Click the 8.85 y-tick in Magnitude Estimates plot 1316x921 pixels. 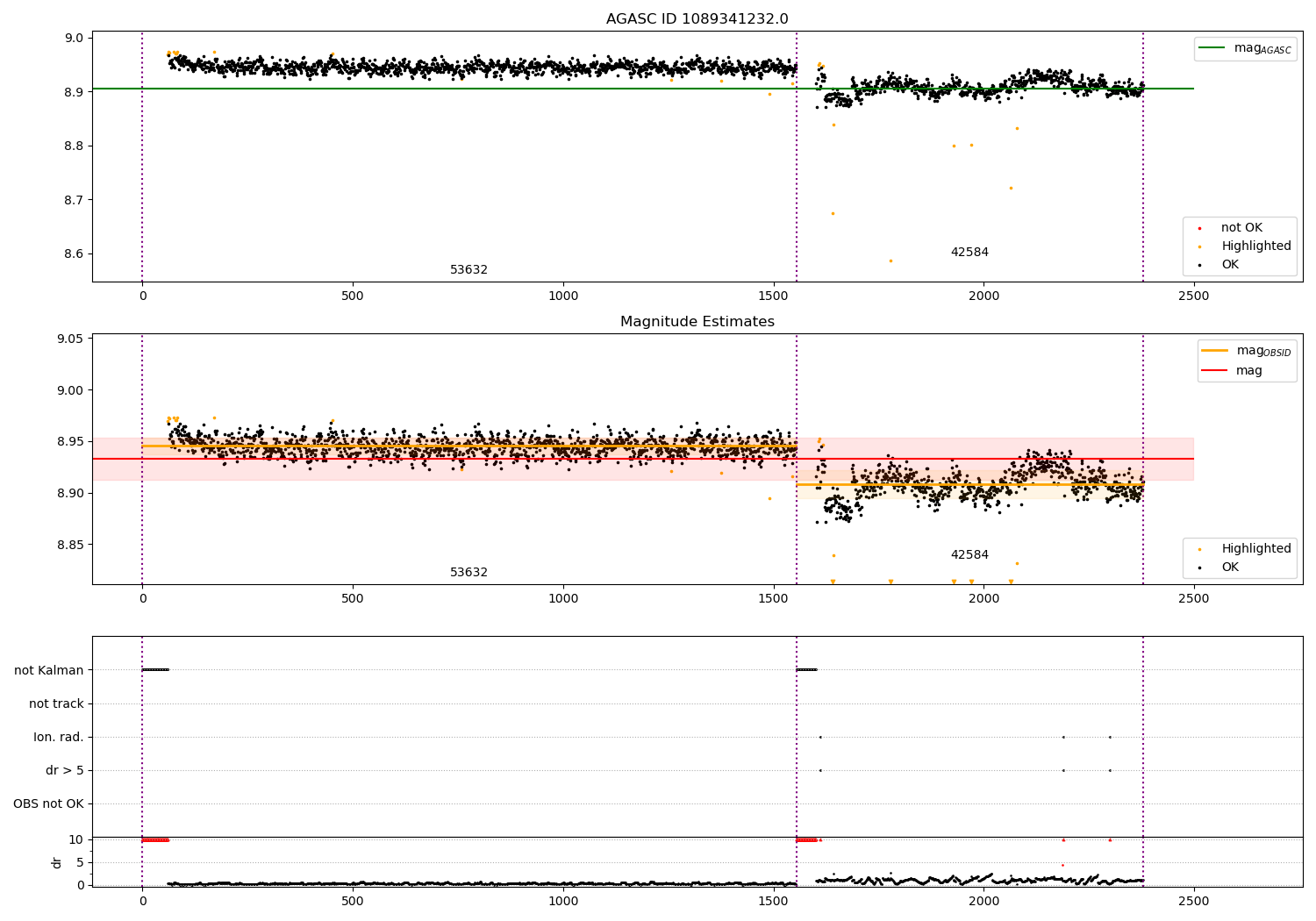click(x=70, y=546)
